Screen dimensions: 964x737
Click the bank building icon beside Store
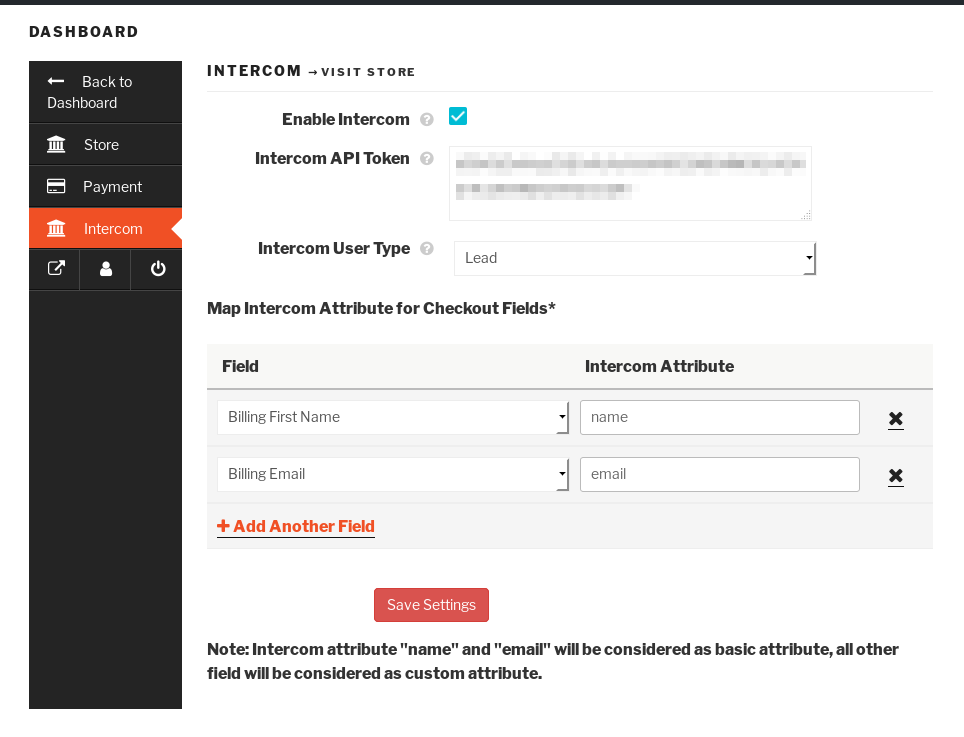pos(56,144)
